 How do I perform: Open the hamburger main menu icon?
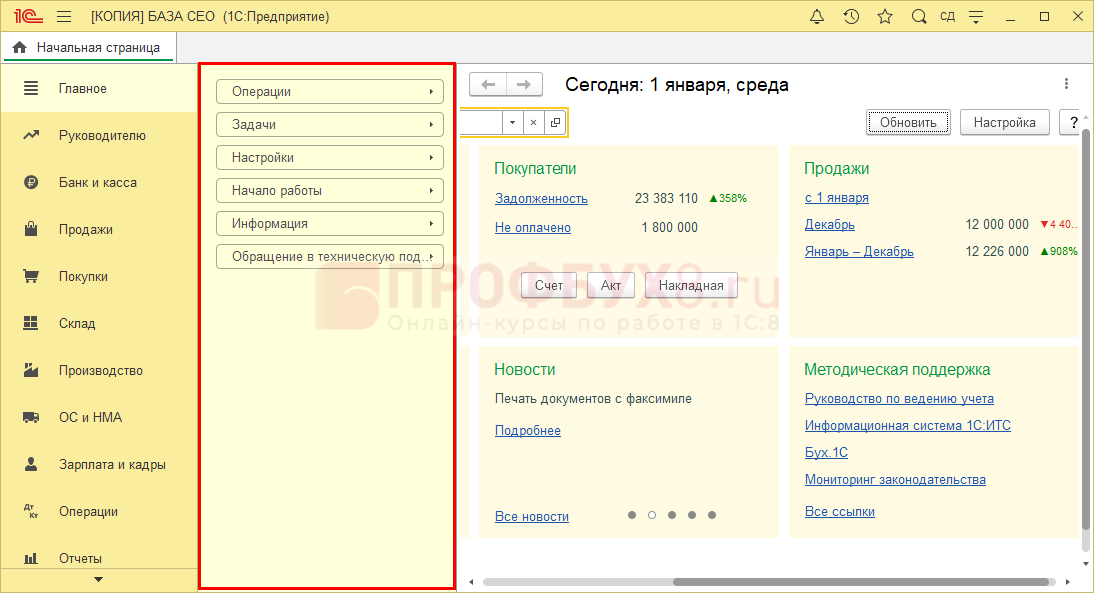click(64, 17)
